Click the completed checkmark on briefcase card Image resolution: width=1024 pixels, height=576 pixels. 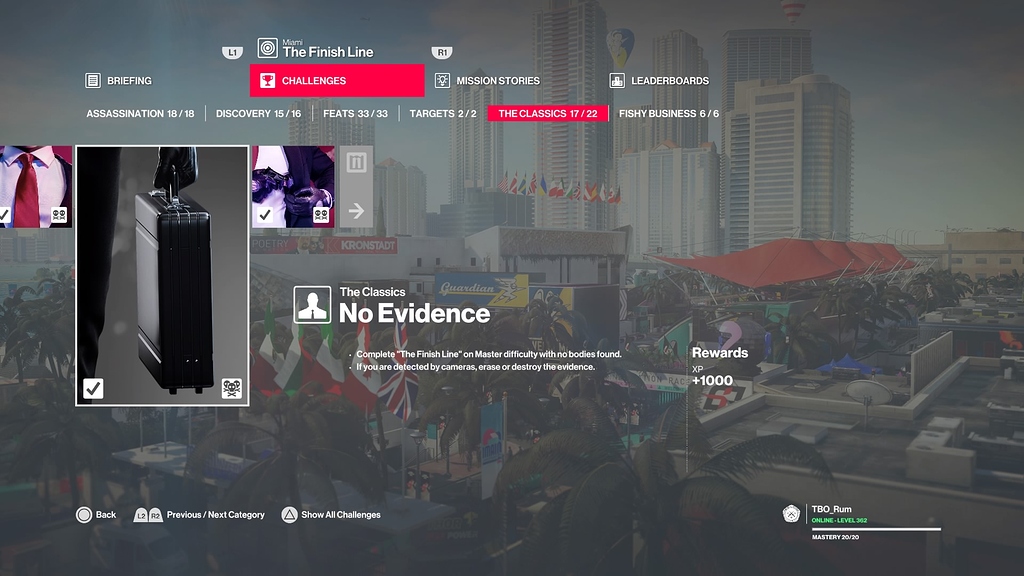93,389
